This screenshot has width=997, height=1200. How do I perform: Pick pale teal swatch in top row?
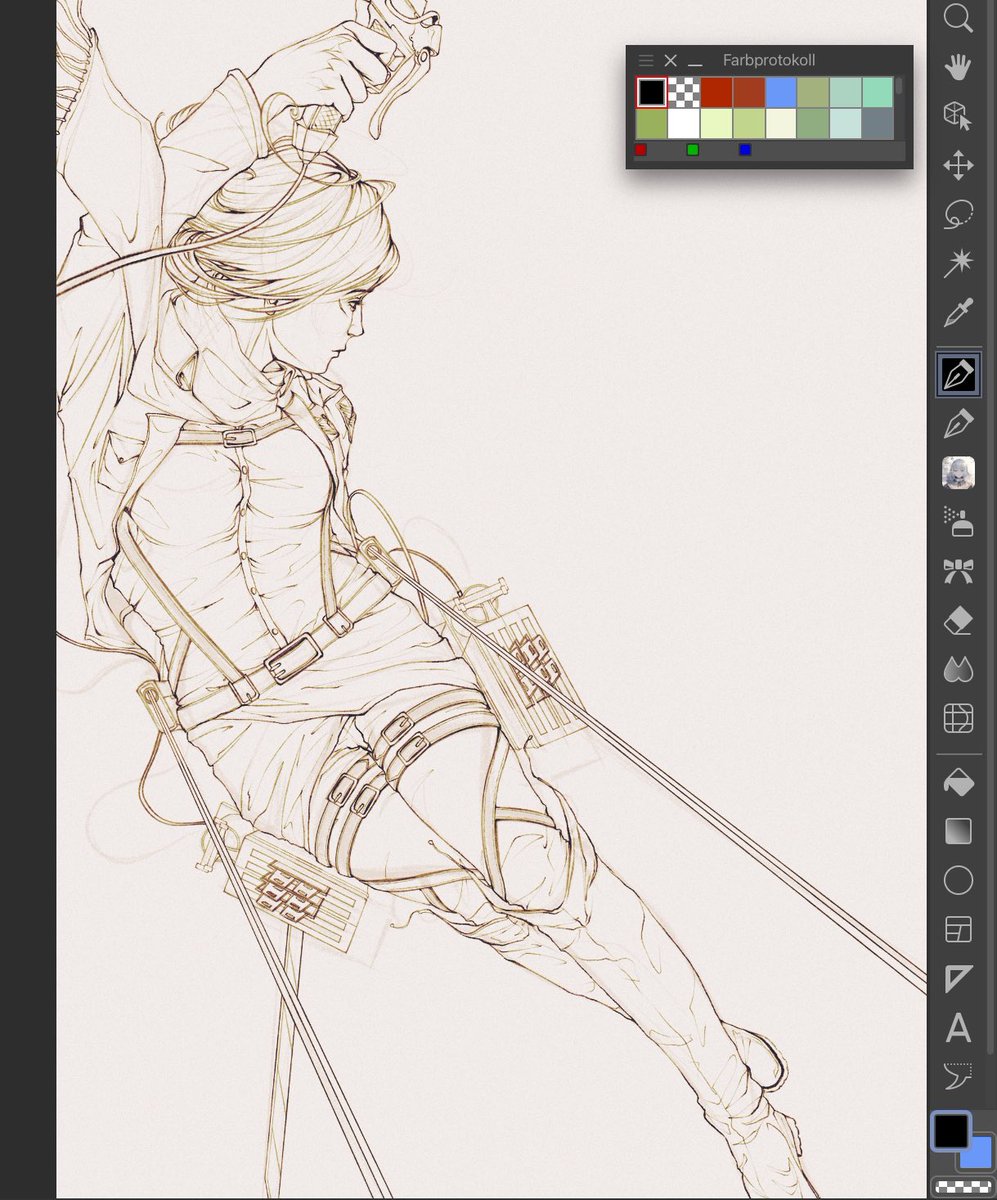[845, 92]
